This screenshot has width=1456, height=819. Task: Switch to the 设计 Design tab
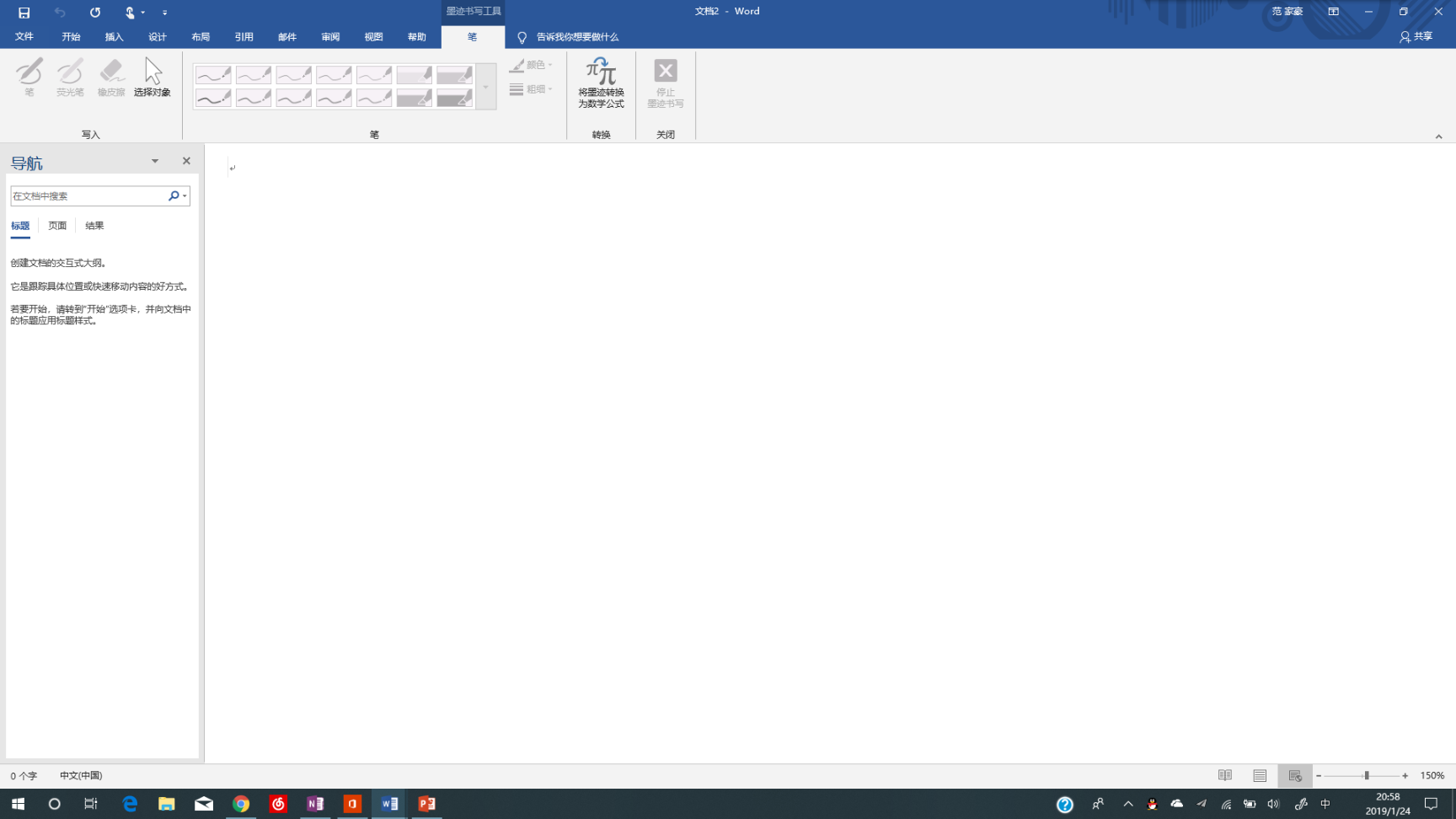click(158, 37)
